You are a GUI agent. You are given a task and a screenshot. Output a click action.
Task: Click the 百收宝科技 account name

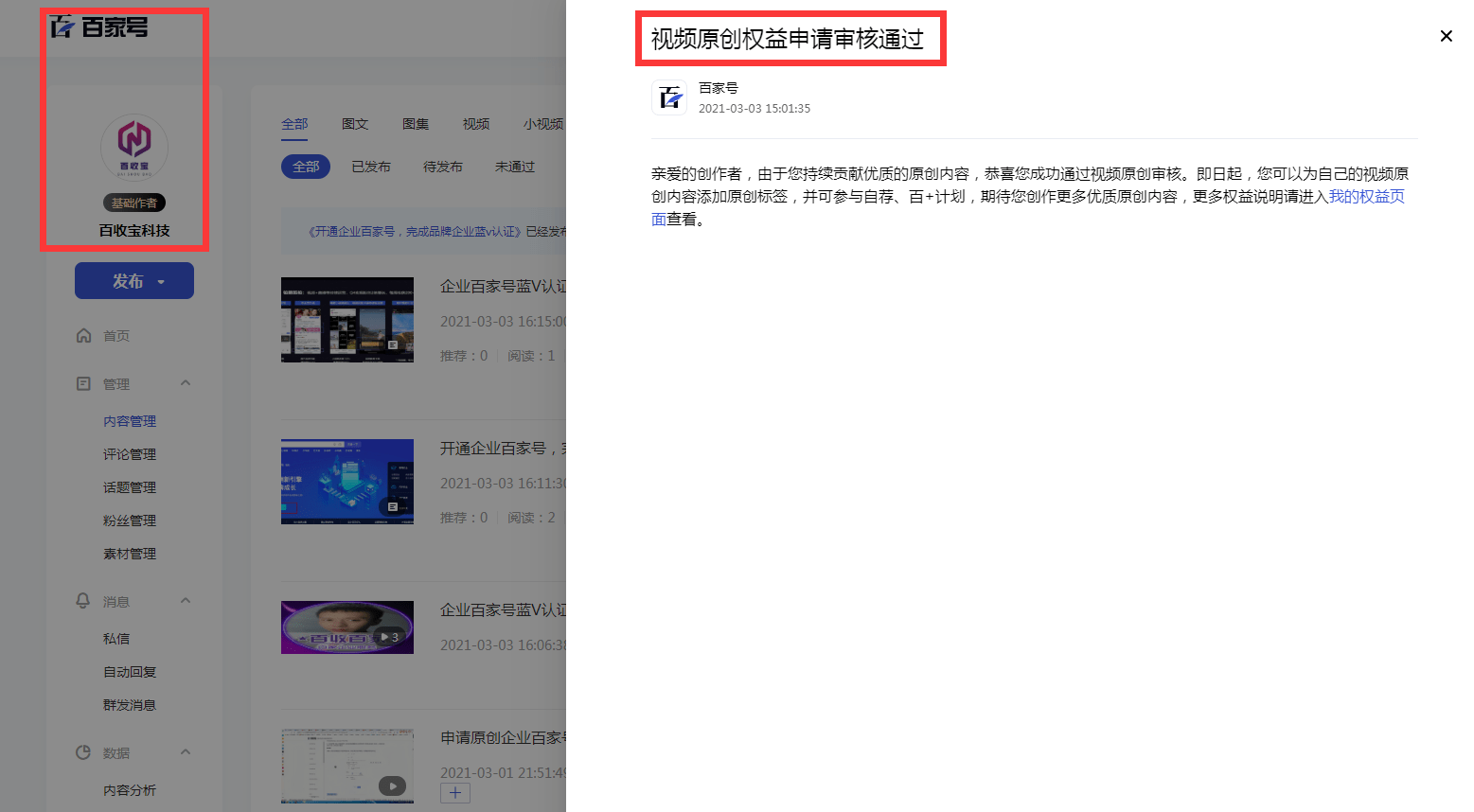coord(134,230)
